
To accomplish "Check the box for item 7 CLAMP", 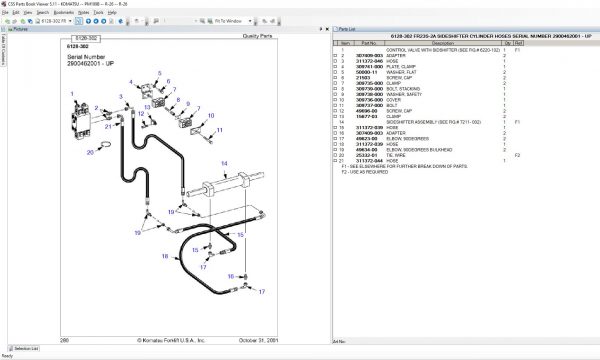I will coord(336,83).
